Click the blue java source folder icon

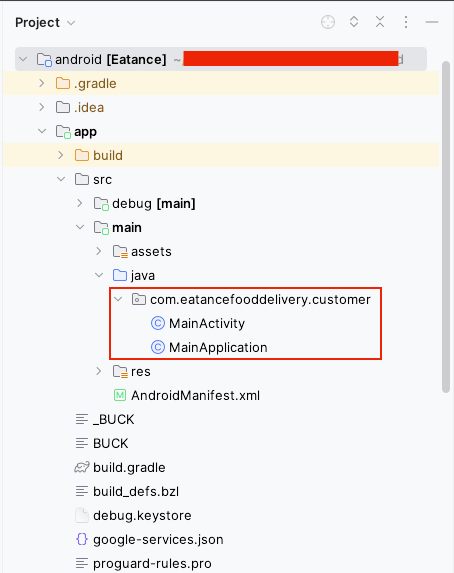pos(120,275)
